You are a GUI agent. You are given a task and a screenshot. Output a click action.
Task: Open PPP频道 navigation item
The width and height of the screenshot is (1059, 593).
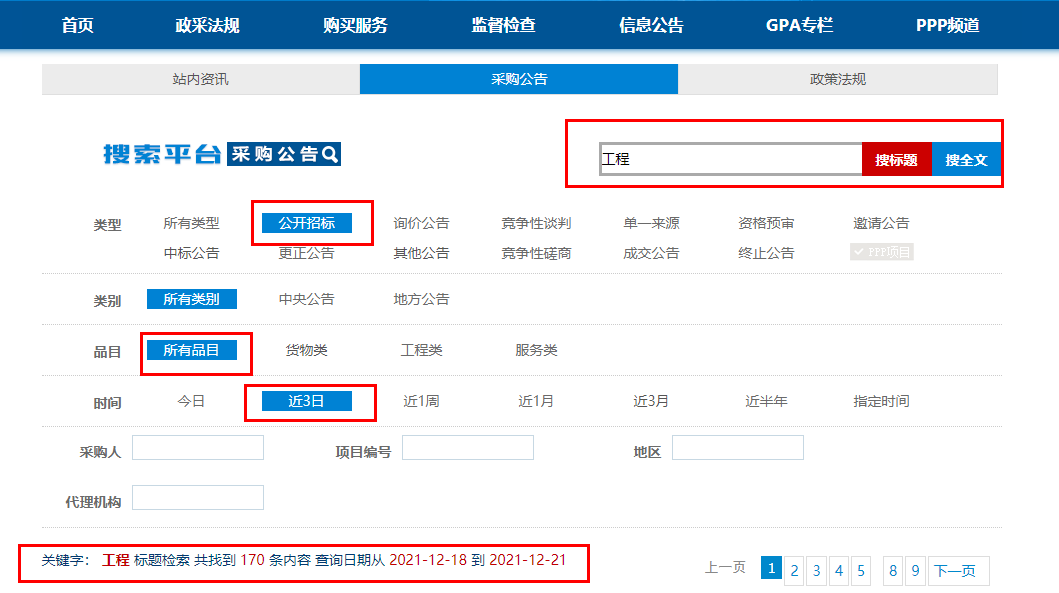[x=948, y=26]
